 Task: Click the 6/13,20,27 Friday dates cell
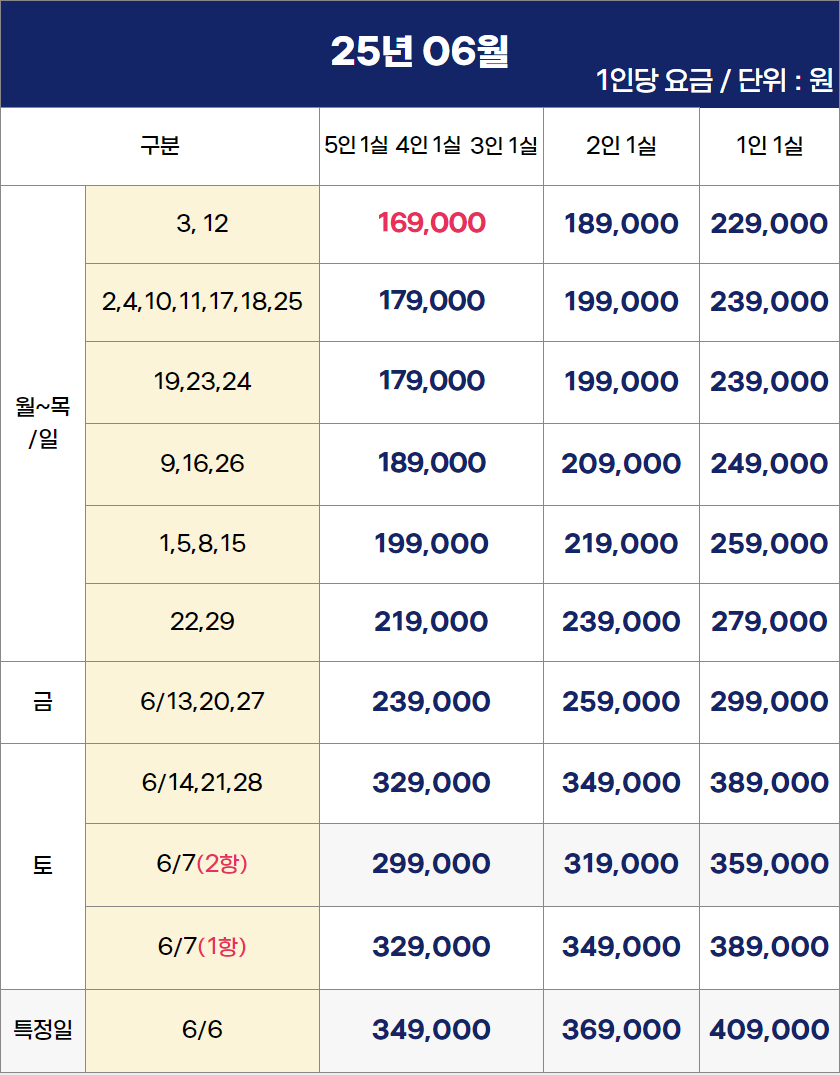click(x=202, y=702)
